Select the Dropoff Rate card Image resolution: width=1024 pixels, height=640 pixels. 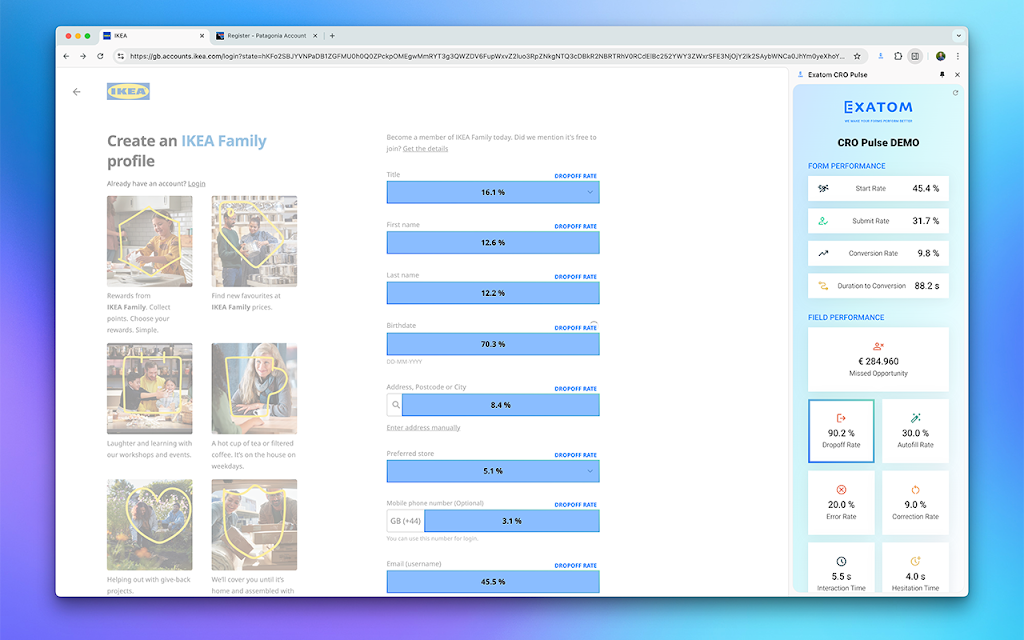[841, 431]
